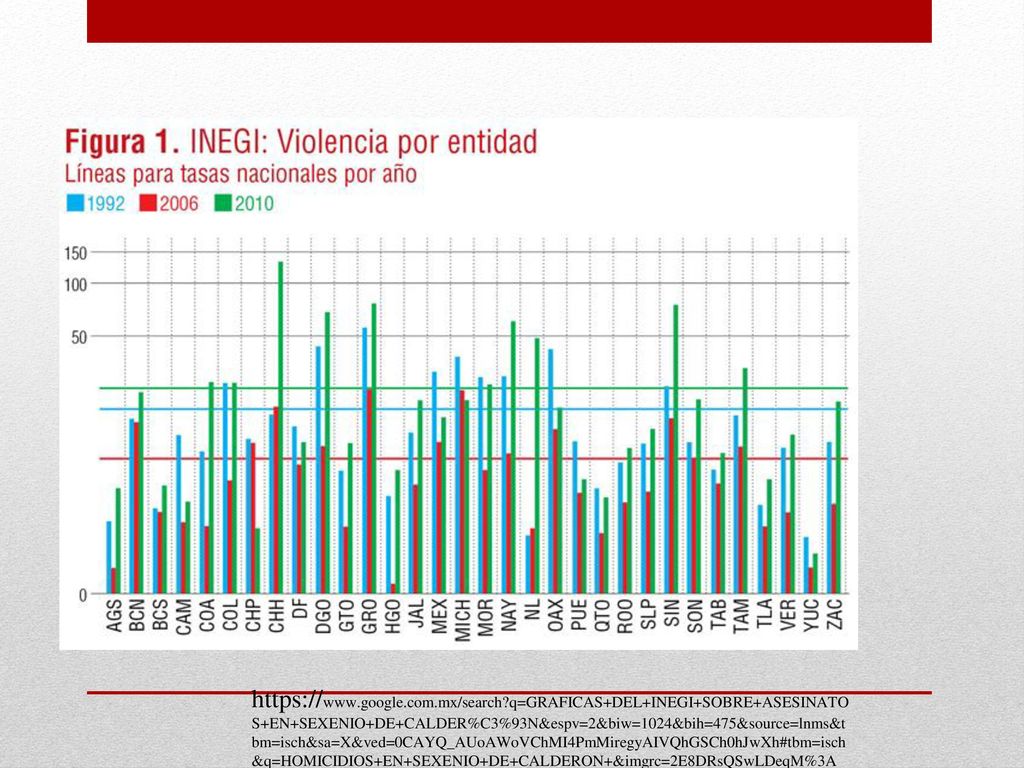Click the y-axis value '0'
The height and width of the screenshot is (768, 1024).
pyautogui.click(x=83, y=595)
